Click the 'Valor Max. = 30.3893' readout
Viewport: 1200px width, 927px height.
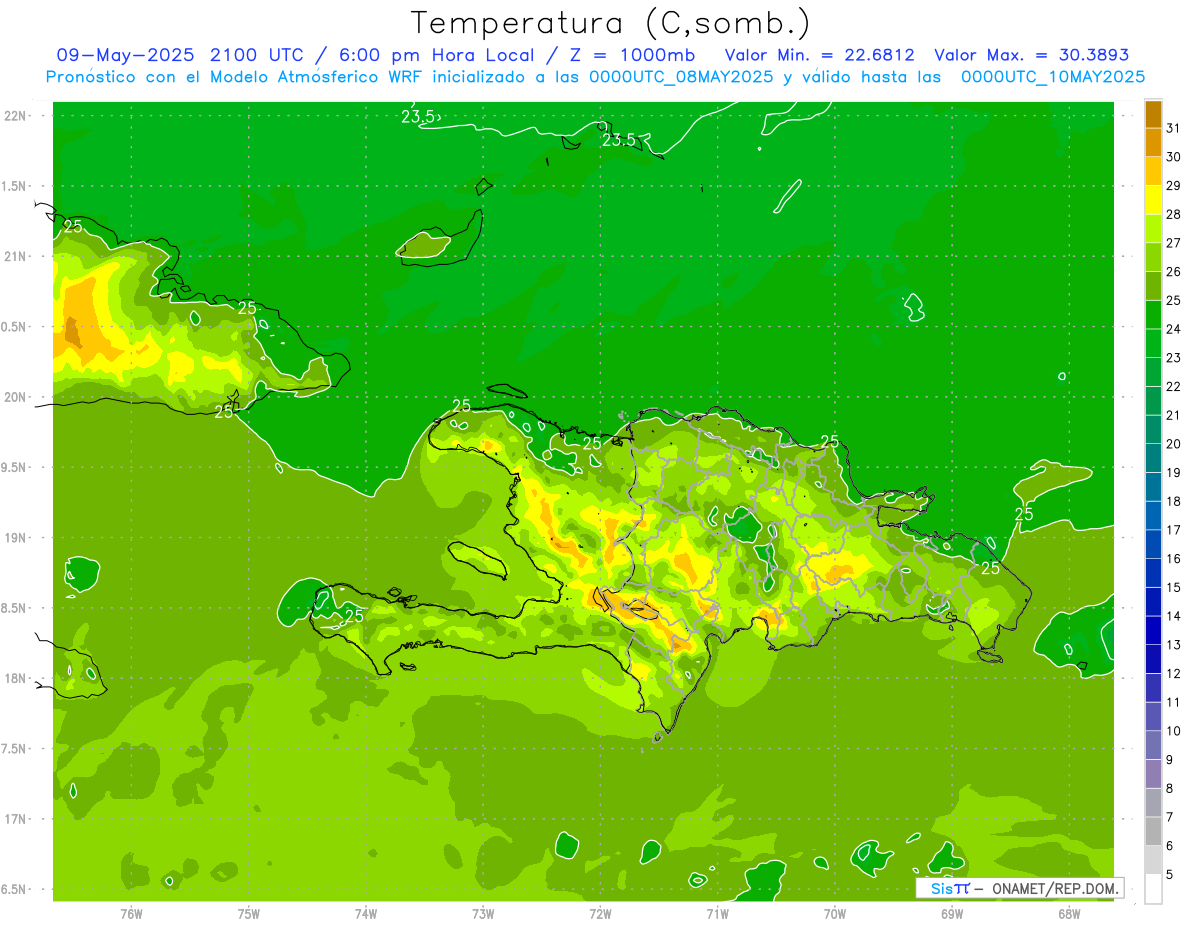pos(1031,55)
